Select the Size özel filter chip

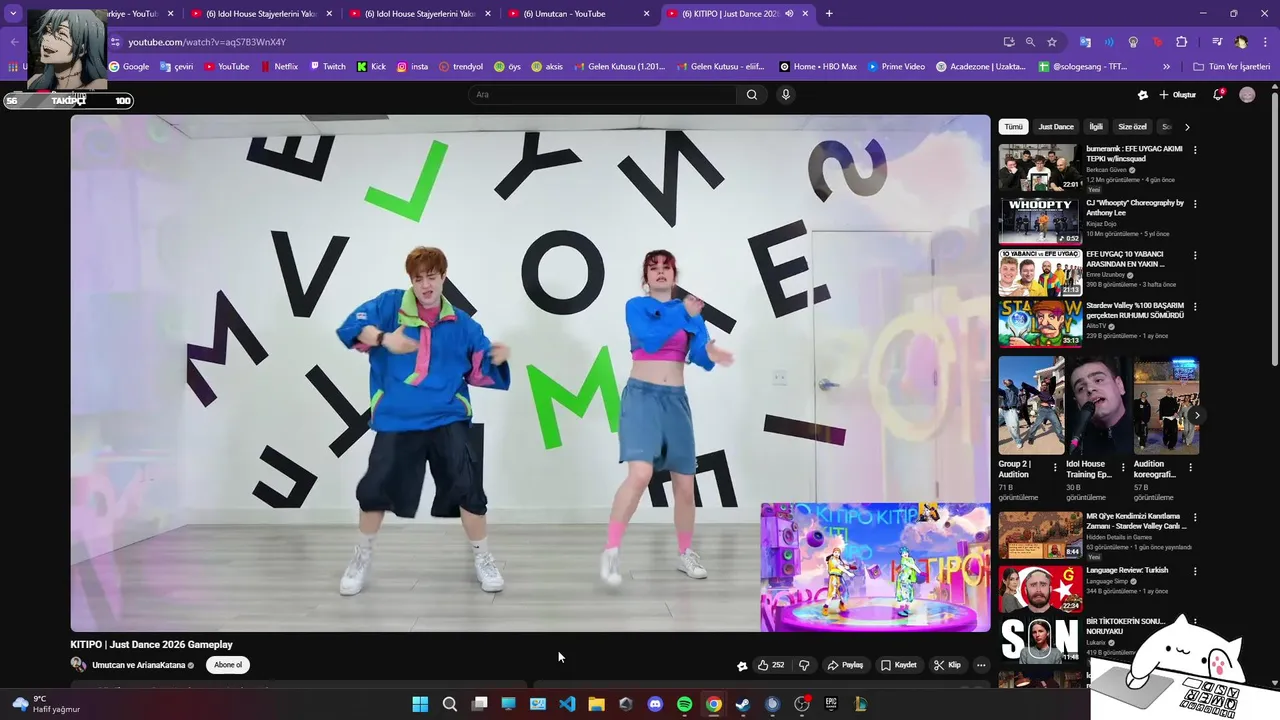tap(1132, 127)
